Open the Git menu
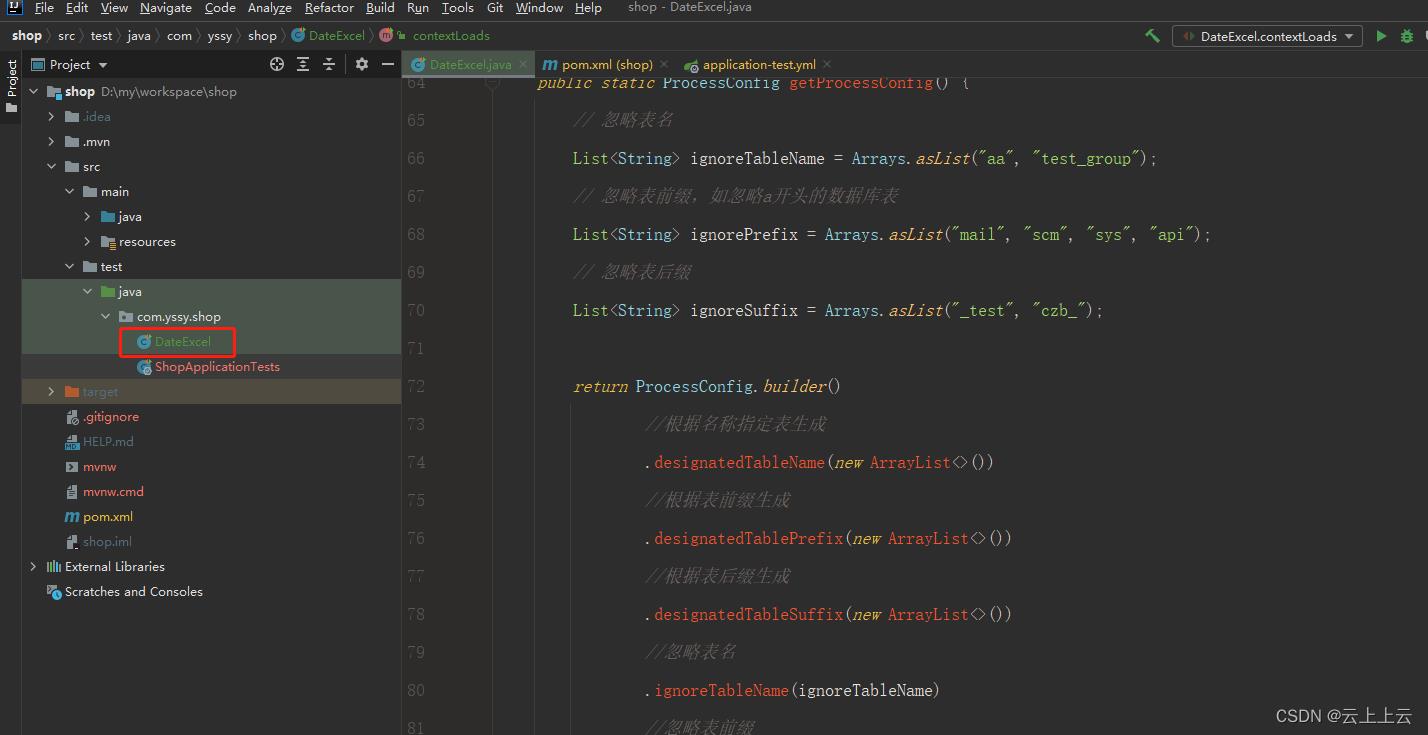 pos(495,8)
